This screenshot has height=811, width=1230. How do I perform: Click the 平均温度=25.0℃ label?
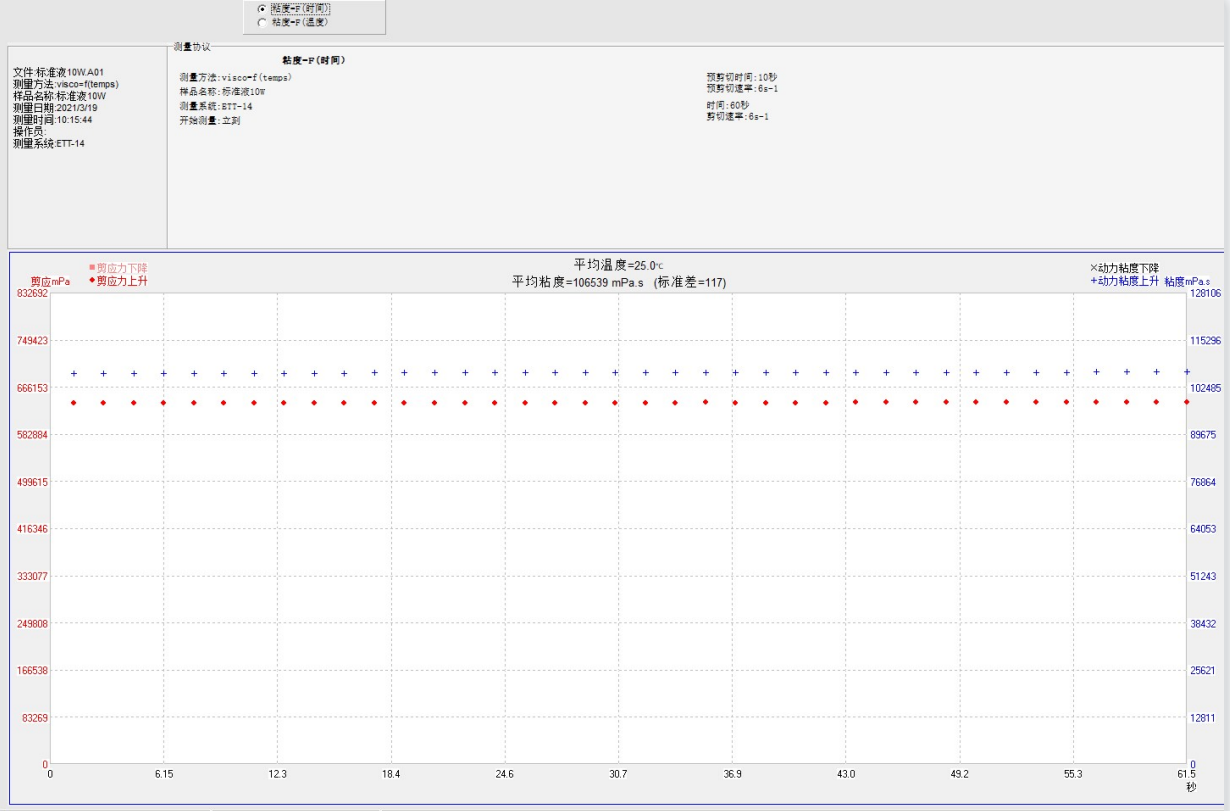(x=618, y=265)
